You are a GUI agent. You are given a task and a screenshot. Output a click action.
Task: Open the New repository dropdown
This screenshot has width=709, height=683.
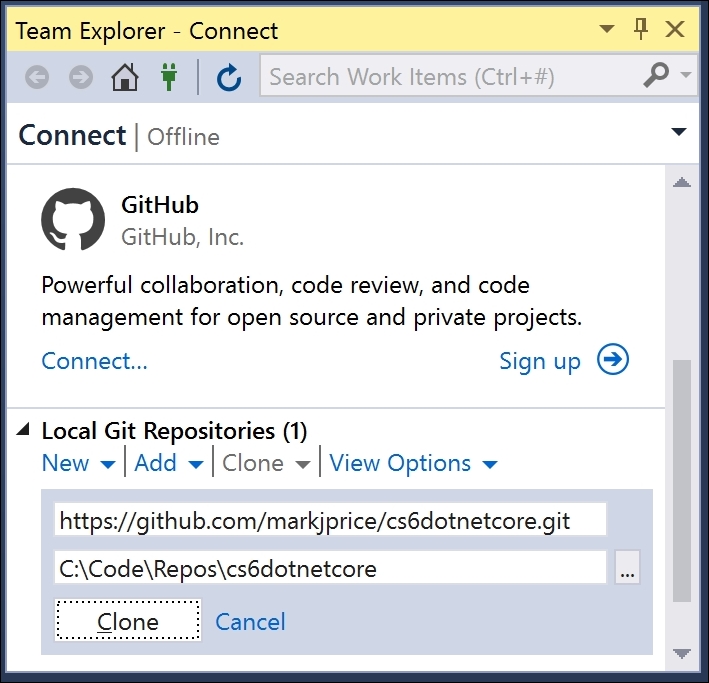coord(78,463)
